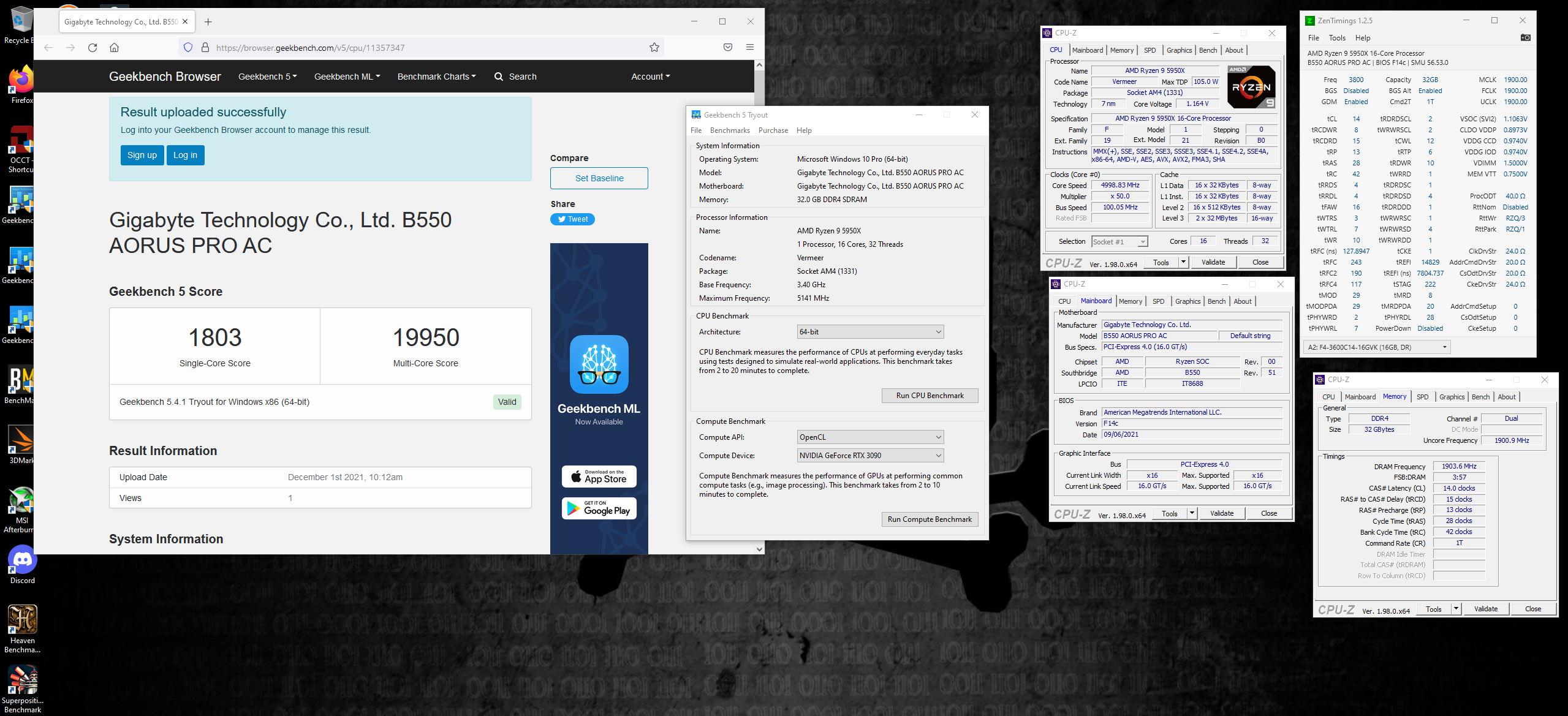Viewport: 1568px width, 716px height.
Task: Click the Sign up button
Action: [142, 155]
